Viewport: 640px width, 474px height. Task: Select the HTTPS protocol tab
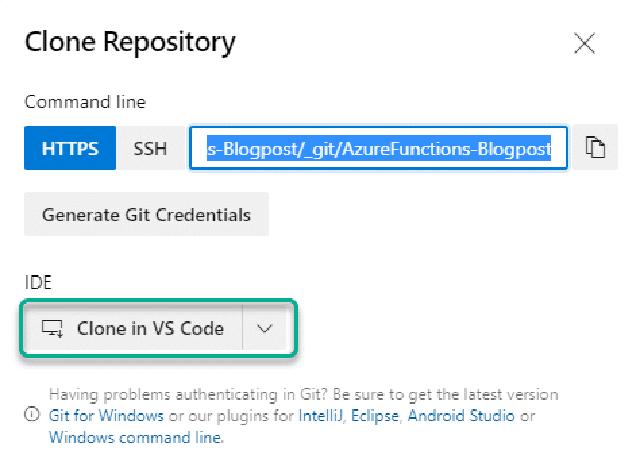(x=70, y=149)
